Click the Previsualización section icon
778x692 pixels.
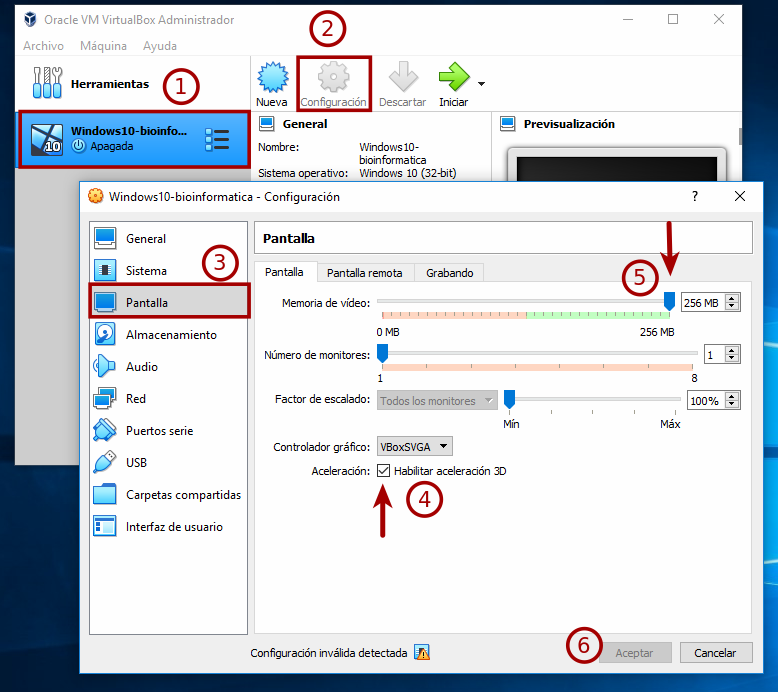coord(508,124)
